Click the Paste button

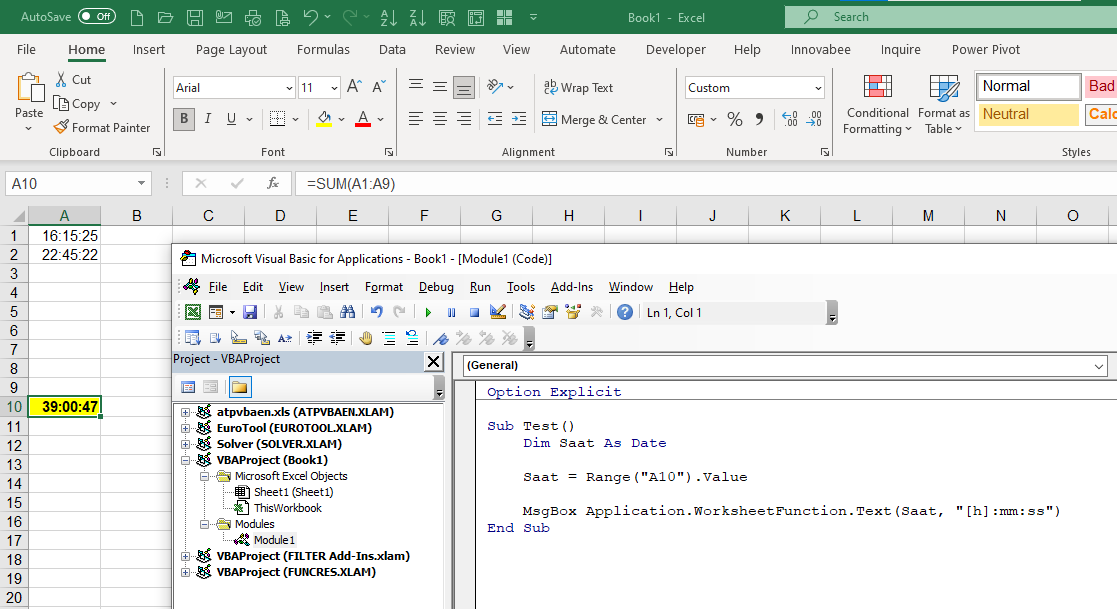coord(29,103)
